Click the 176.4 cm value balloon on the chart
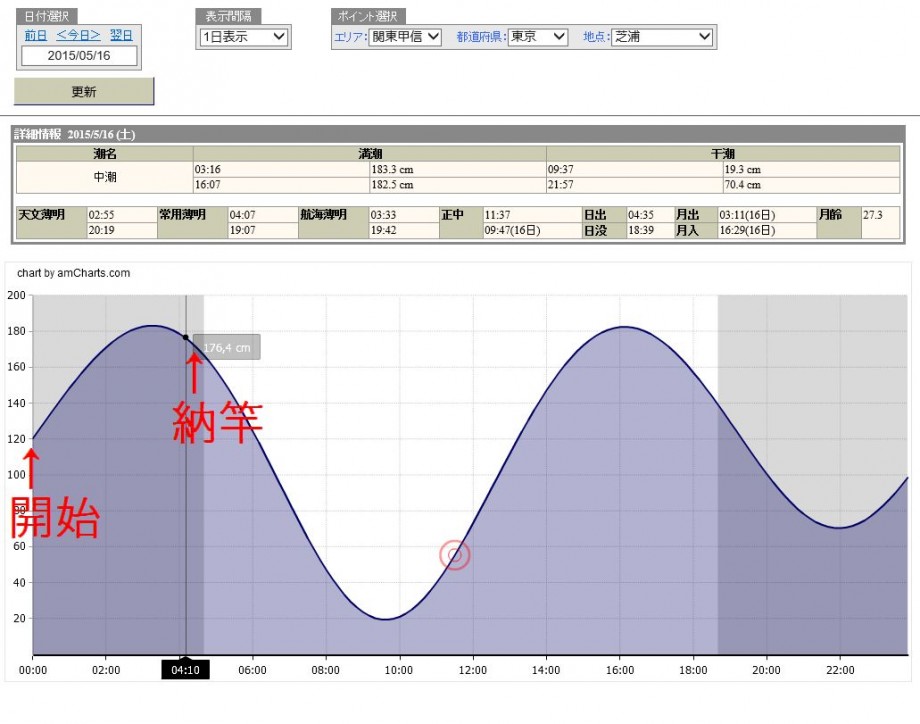920x724 pixels. (226, 348)
